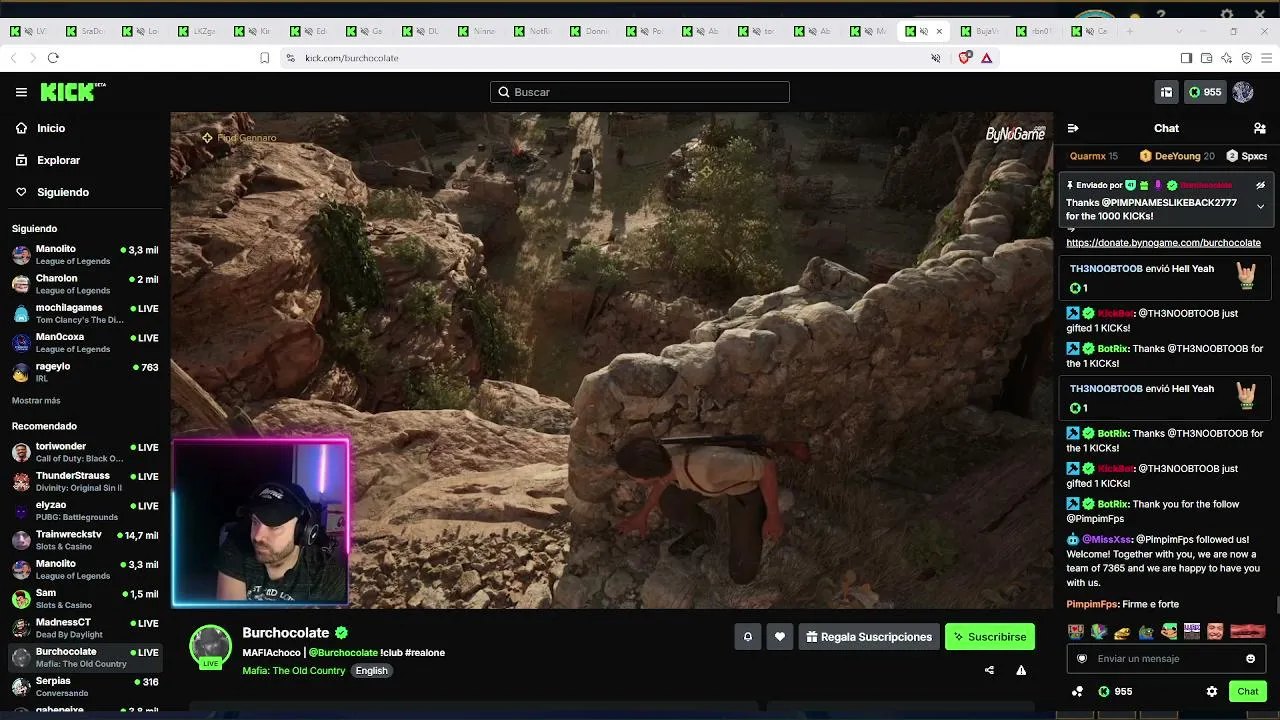
Task: Click the Enviar un mensaje field
Action: pyautogui.click(x=1166, y=658)
